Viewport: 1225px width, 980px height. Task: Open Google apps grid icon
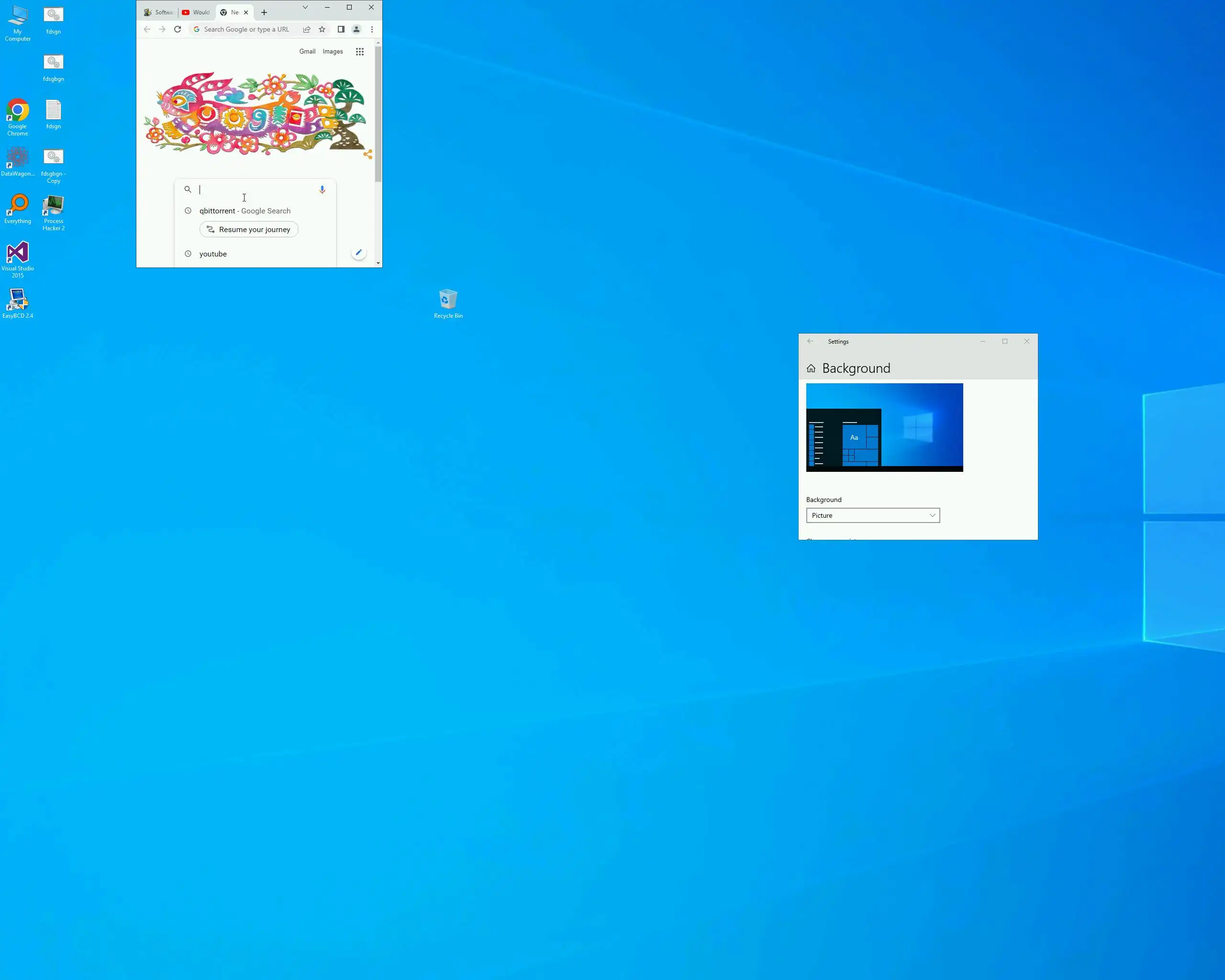pos(360,52)
